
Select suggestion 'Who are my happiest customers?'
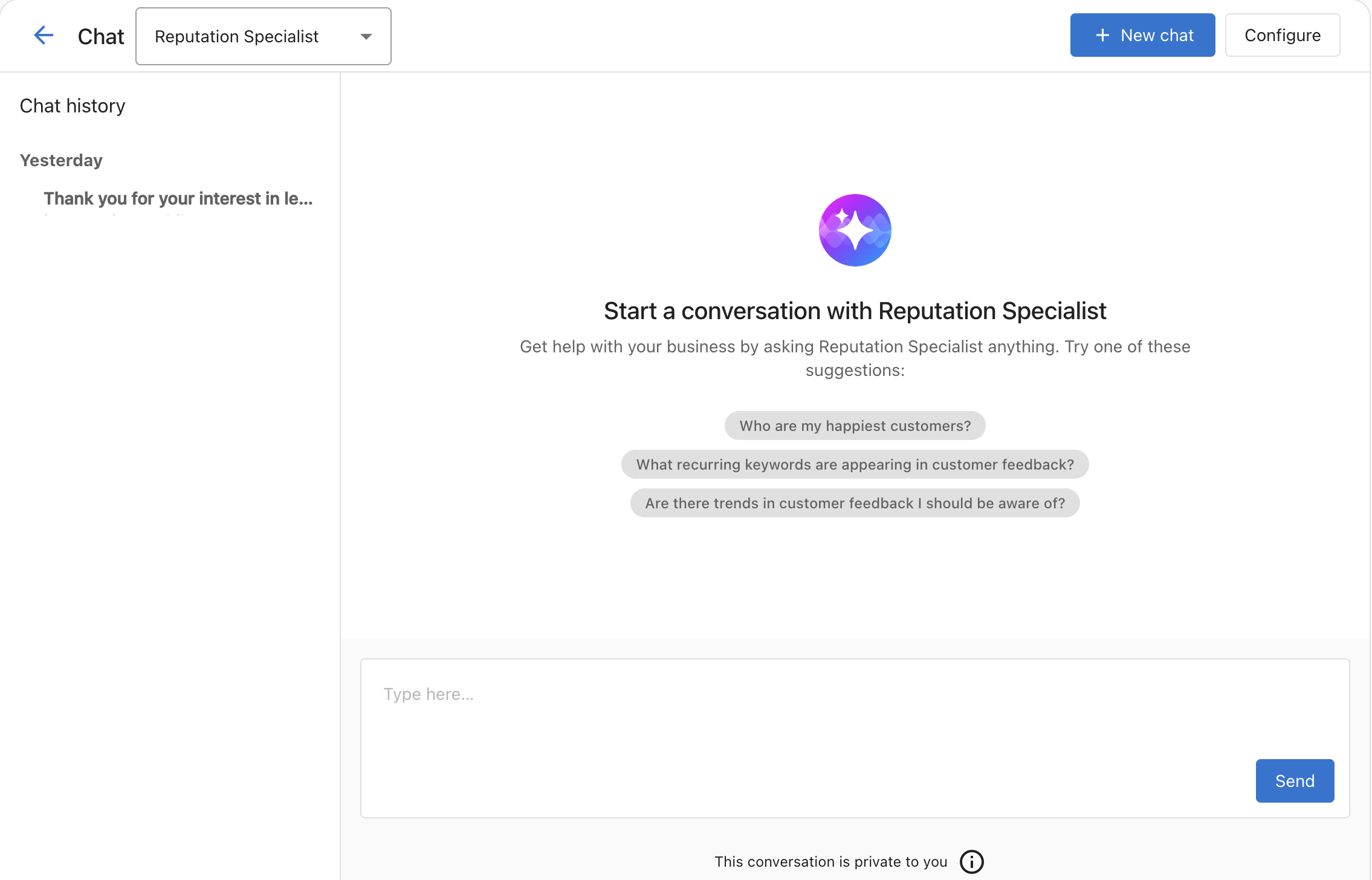pyautogui.click(x=854, y=425)
